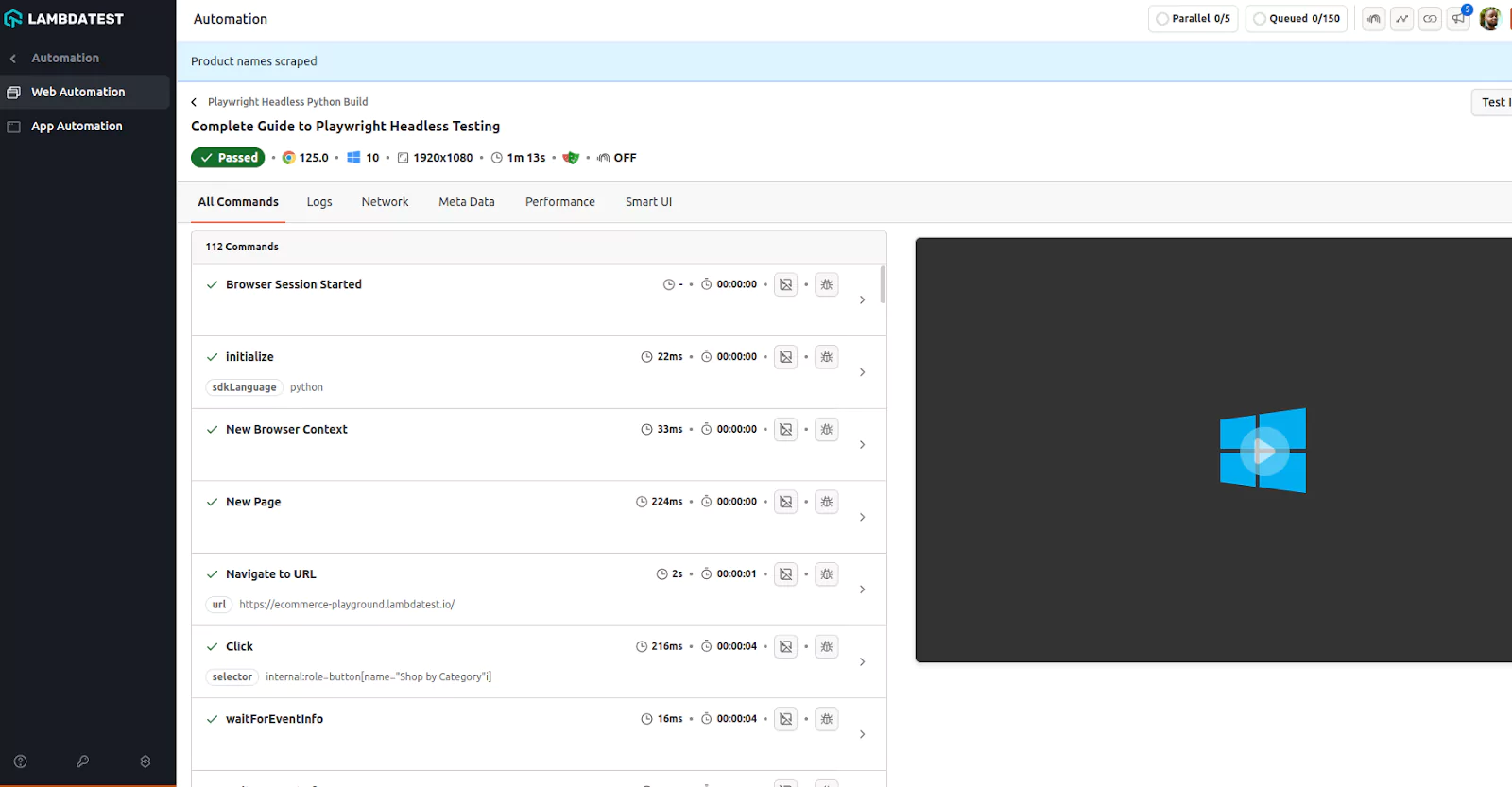Select Web Automation in sidebar

84,92
